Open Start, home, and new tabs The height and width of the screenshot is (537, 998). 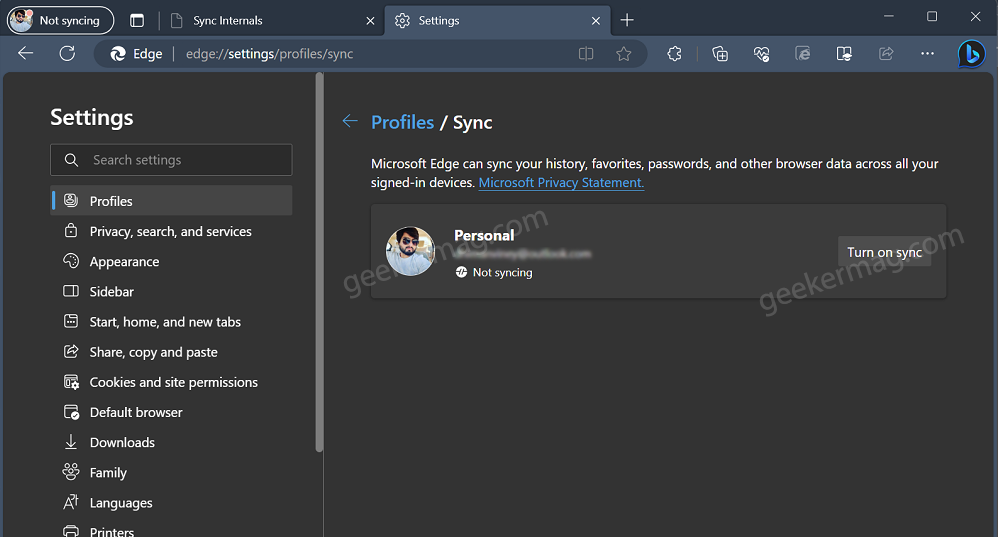coord(171,322)
